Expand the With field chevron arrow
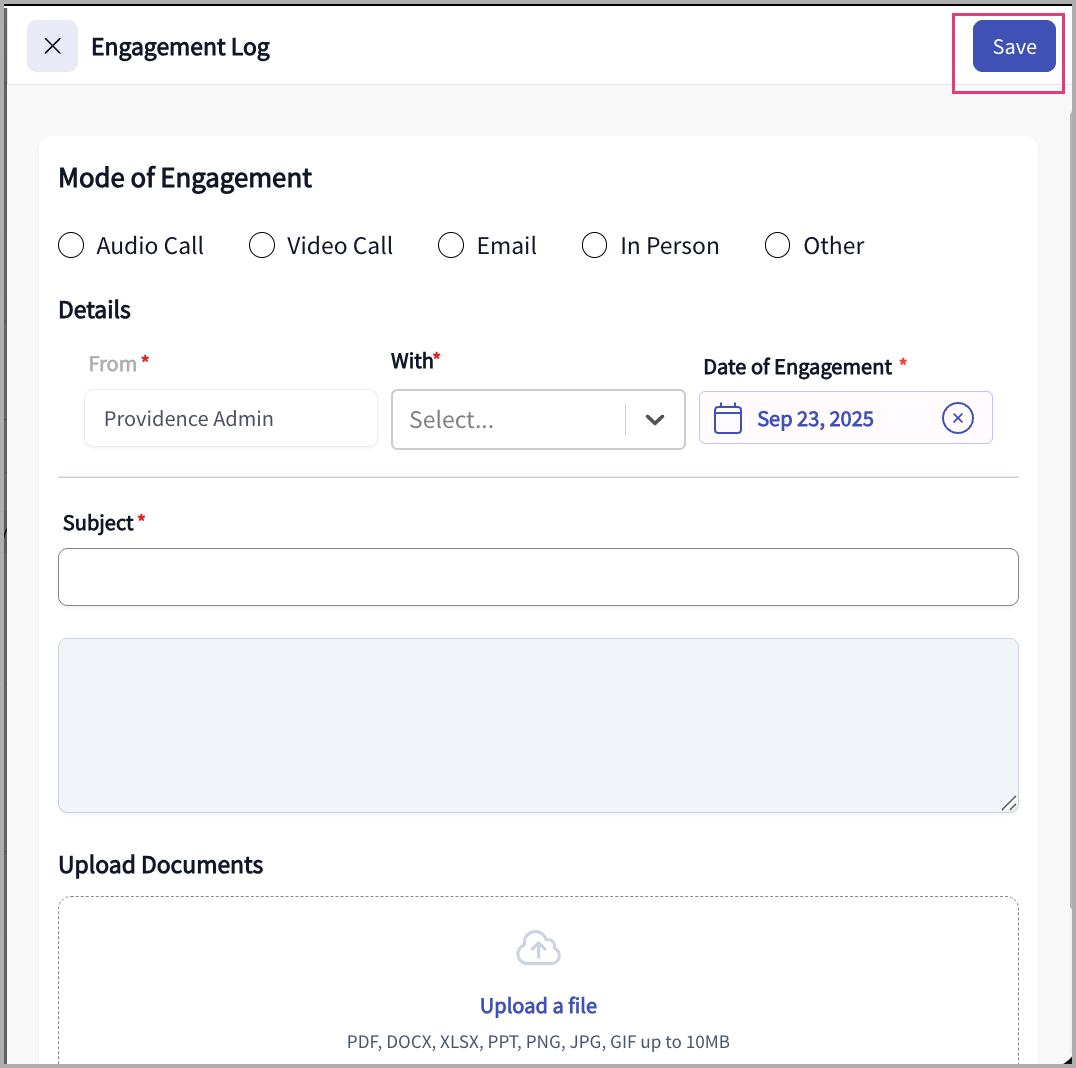The image size is (1076, 1068). (655, 420)
